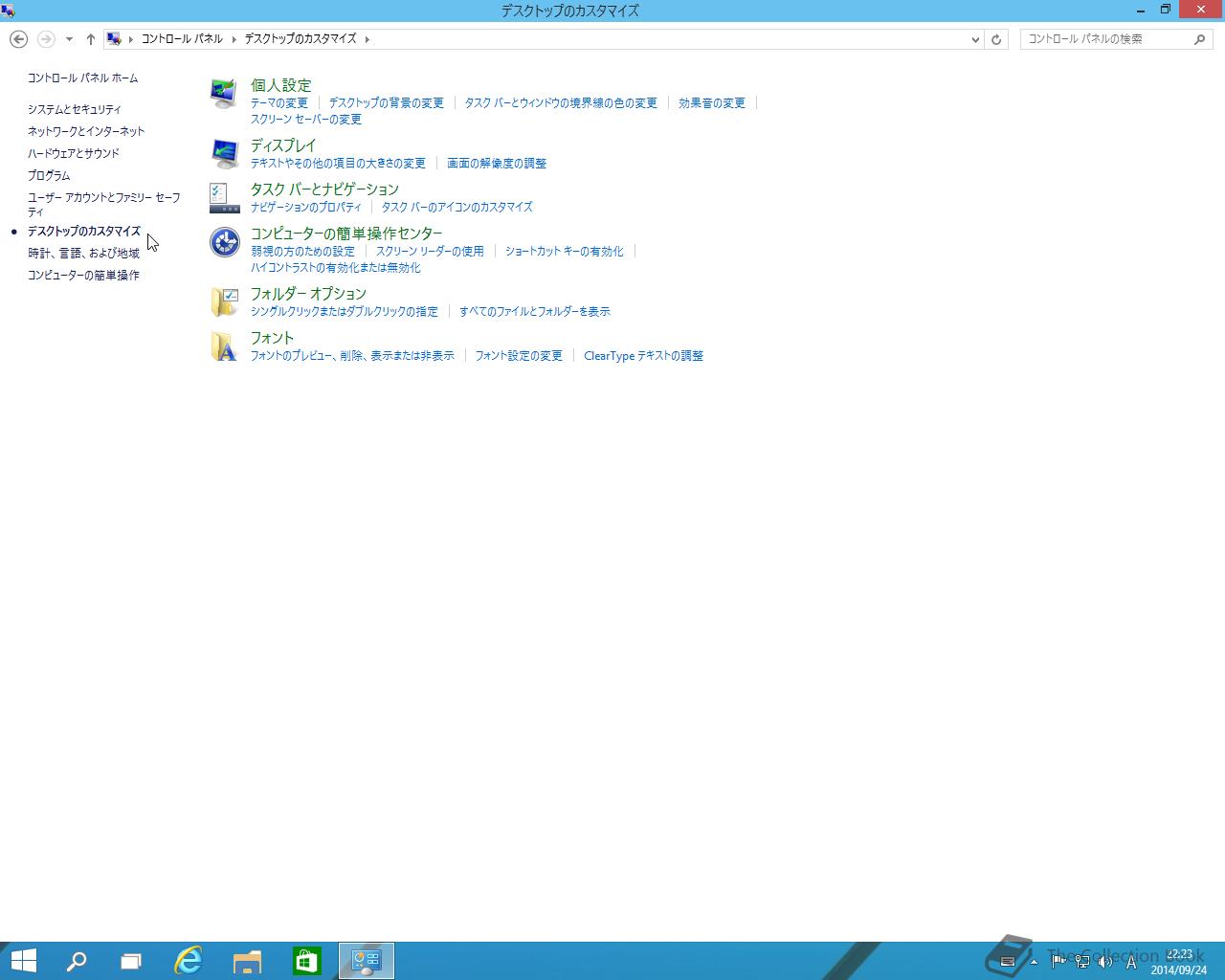Click スクリーン セーバーの変更 link
The image size is (1225, 980).
(306, 120)
